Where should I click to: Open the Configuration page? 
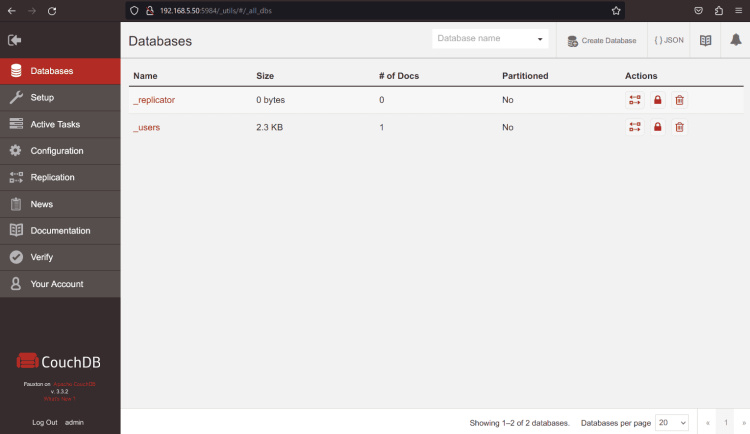(x=57, y=151)
